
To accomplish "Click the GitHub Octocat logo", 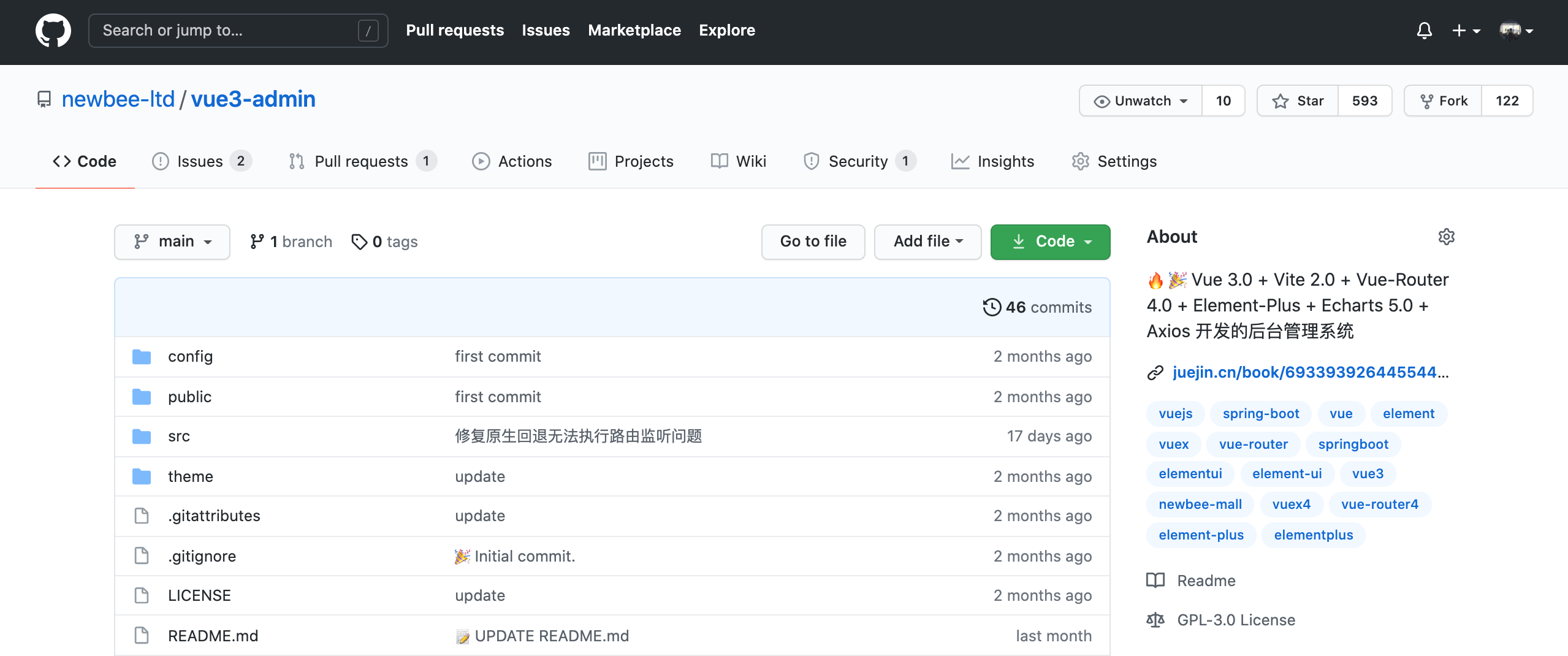I will click(53, 31).
